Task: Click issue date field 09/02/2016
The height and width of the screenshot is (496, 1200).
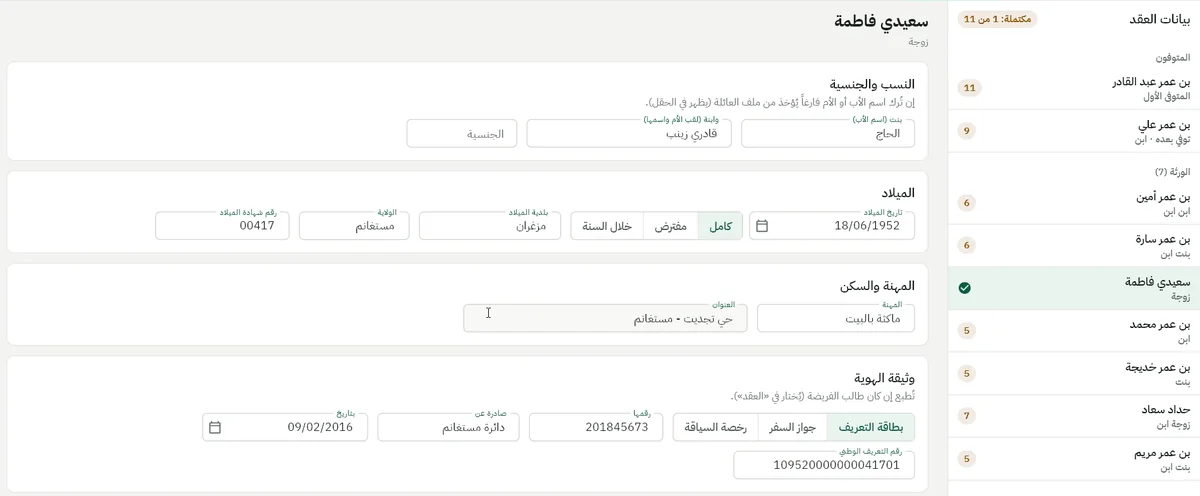Action: click(x=285, y=427)
